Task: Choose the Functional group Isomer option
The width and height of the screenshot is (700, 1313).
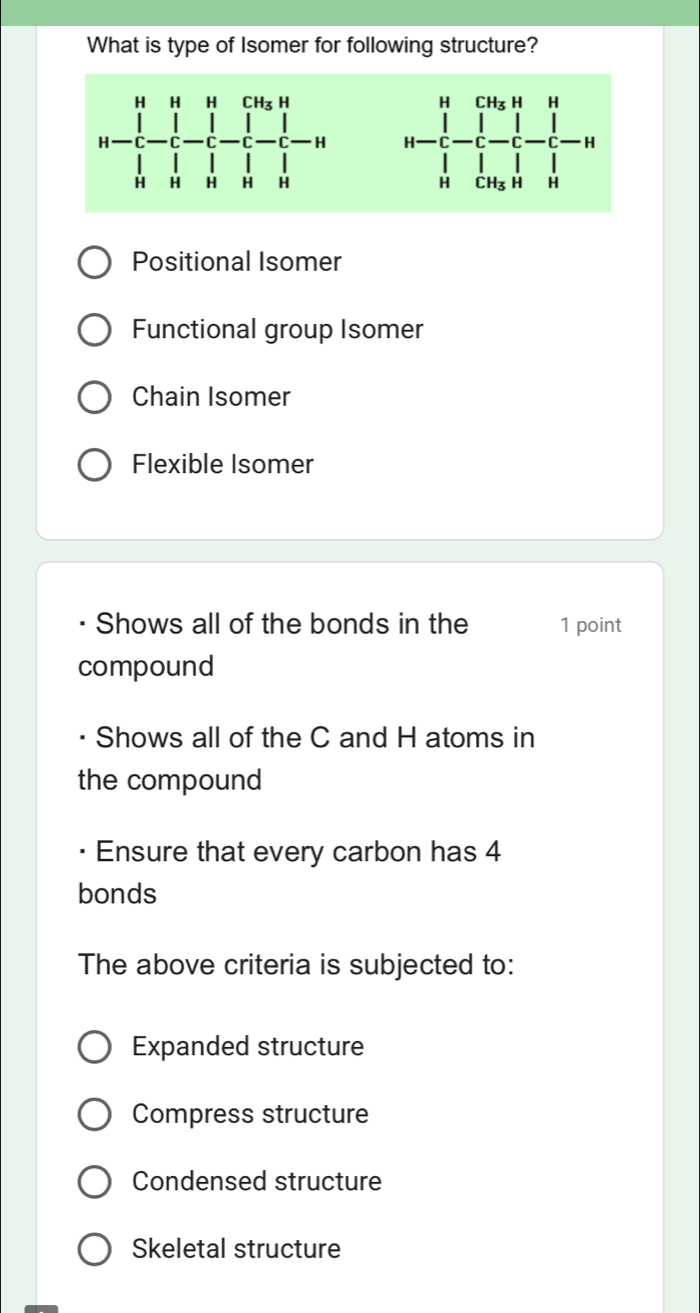Action: click(95, 330)
